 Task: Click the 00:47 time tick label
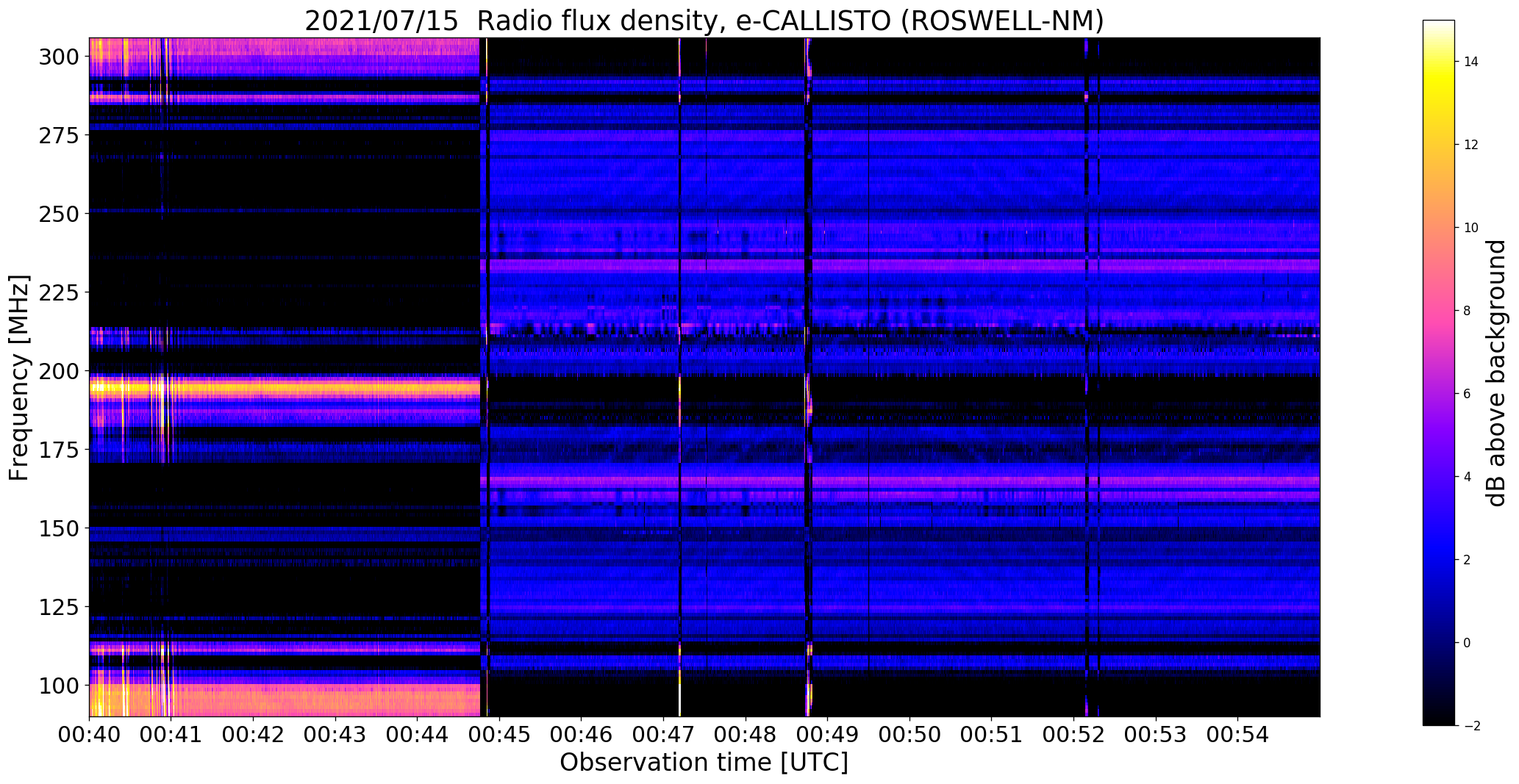coord(664,735)
